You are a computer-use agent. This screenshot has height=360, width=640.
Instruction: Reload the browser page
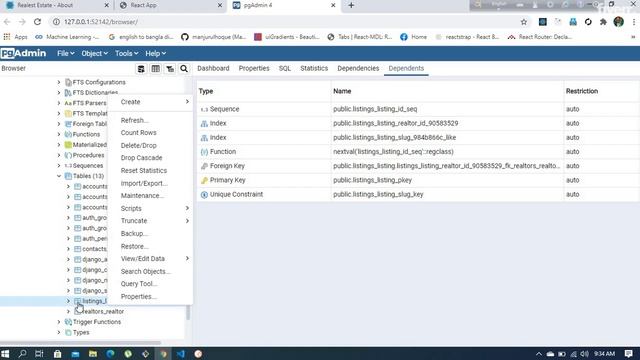point(37,22)
